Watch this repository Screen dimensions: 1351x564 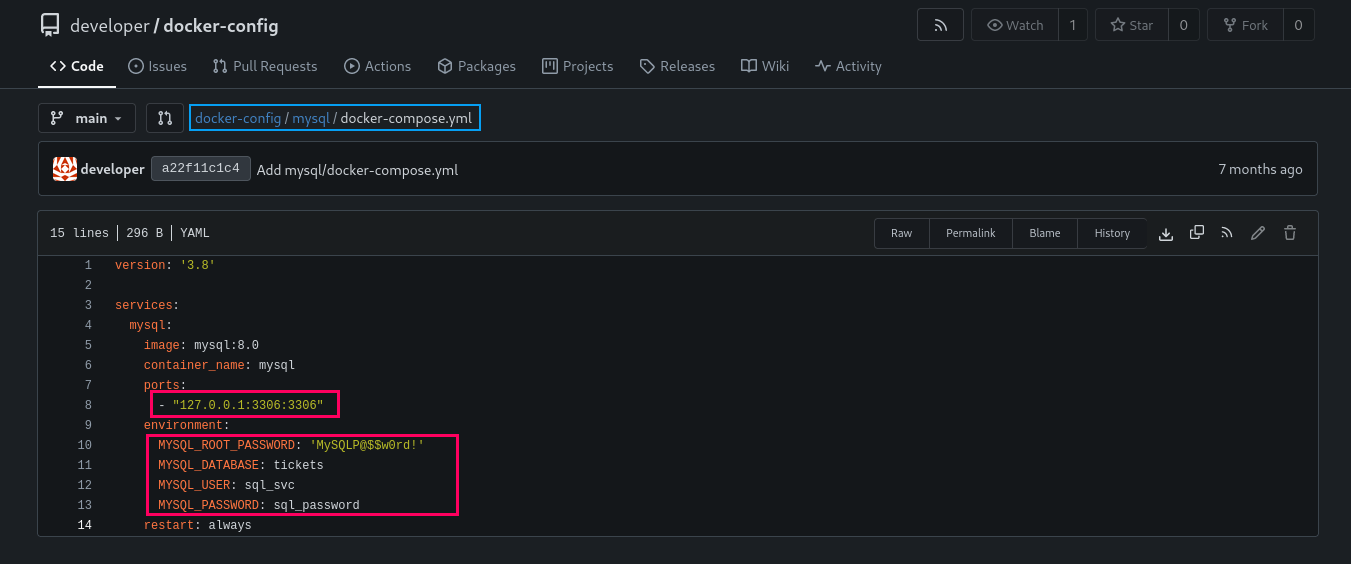pyautogui.click(x=1015, y=25)
